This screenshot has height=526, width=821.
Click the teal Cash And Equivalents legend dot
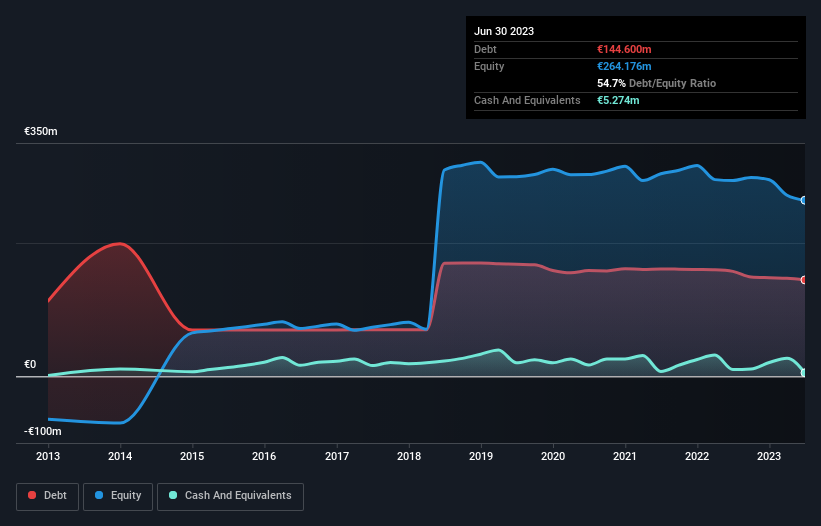173,495
